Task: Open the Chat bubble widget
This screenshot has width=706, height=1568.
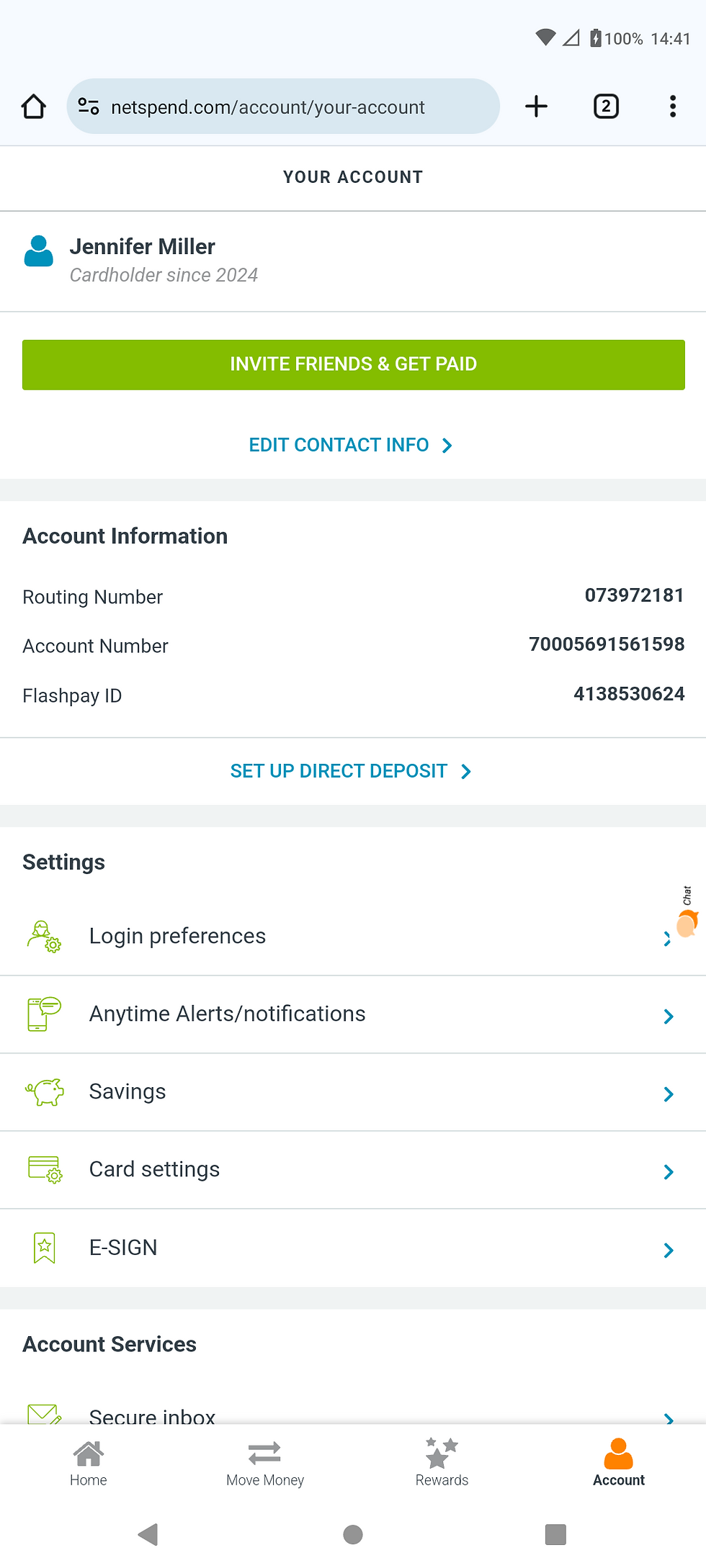Action: click(x=687, y=913)
